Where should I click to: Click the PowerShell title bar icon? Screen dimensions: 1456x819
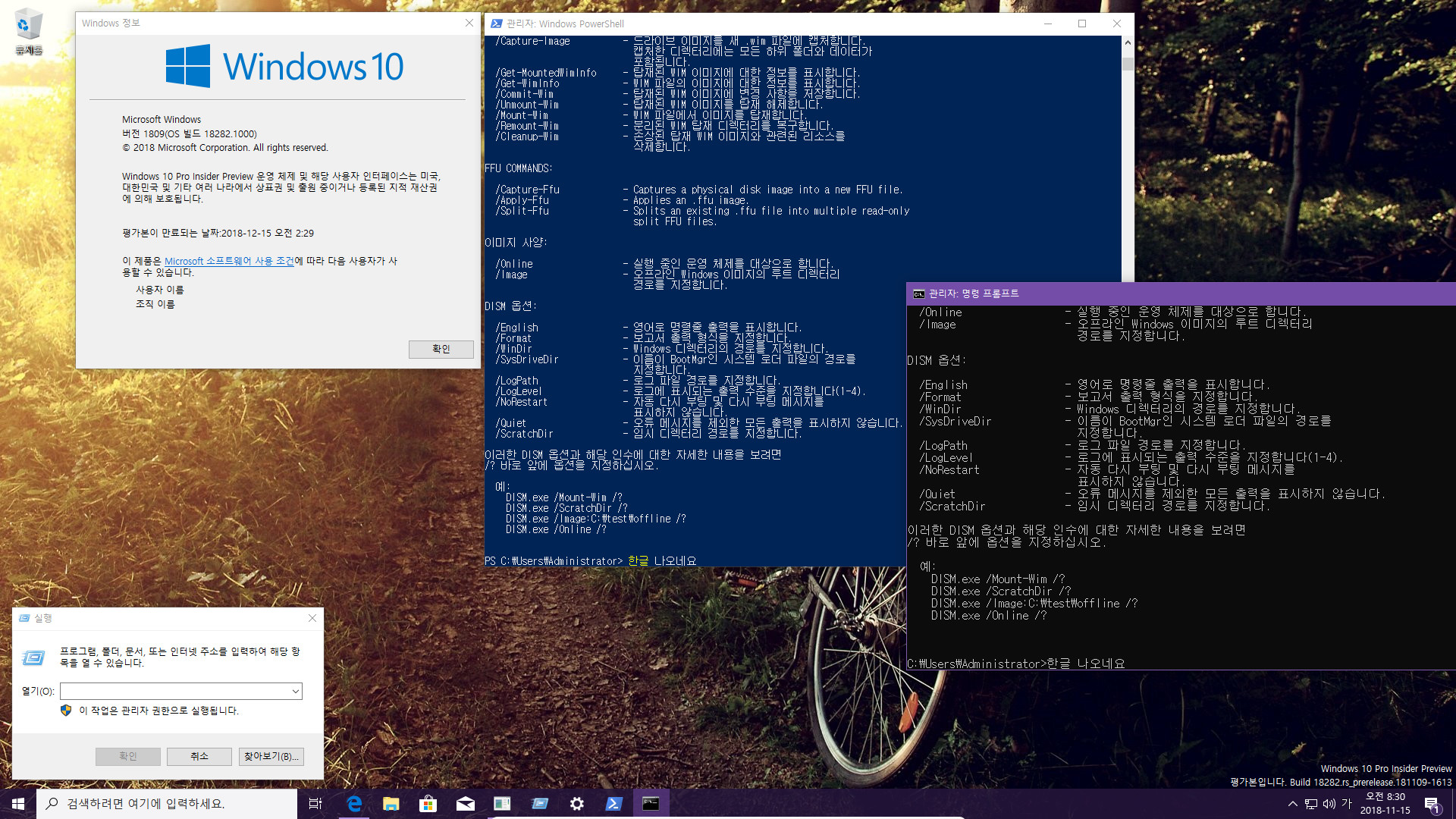496,24
